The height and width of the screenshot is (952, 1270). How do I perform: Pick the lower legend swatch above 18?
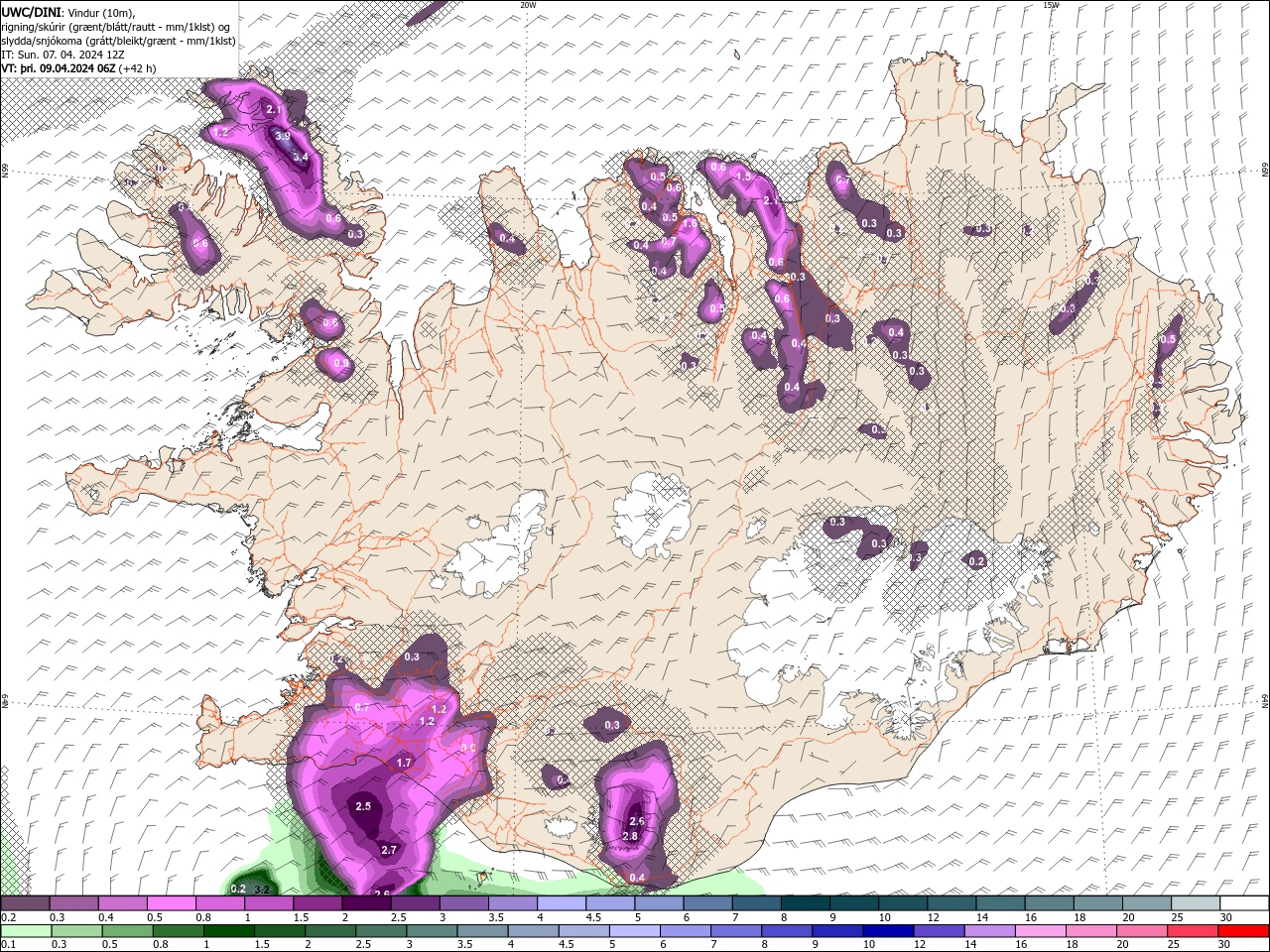point(1091,931)
